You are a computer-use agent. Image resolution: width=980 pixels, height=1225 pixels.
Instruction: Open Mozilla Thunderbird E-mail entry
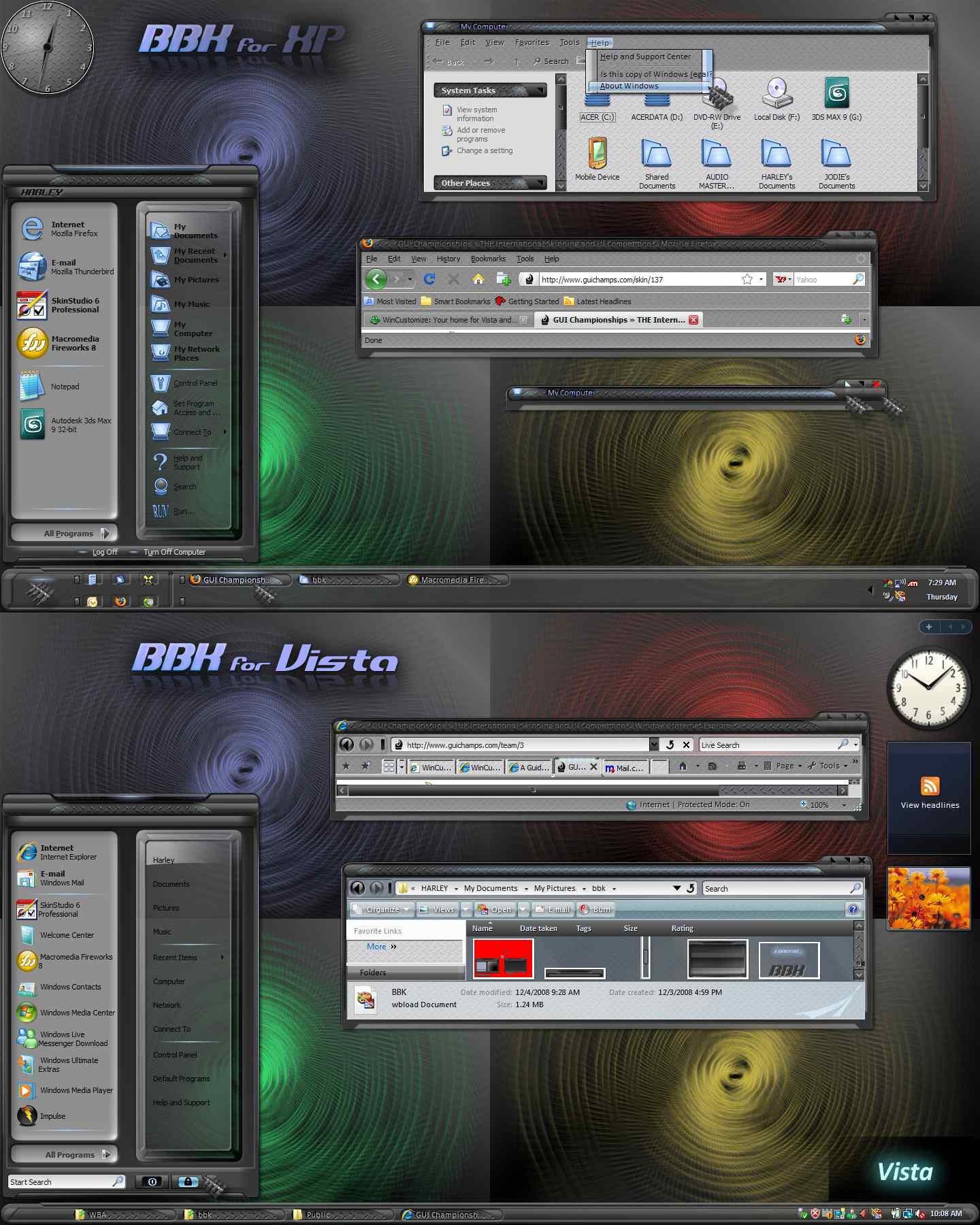(64, 267)
